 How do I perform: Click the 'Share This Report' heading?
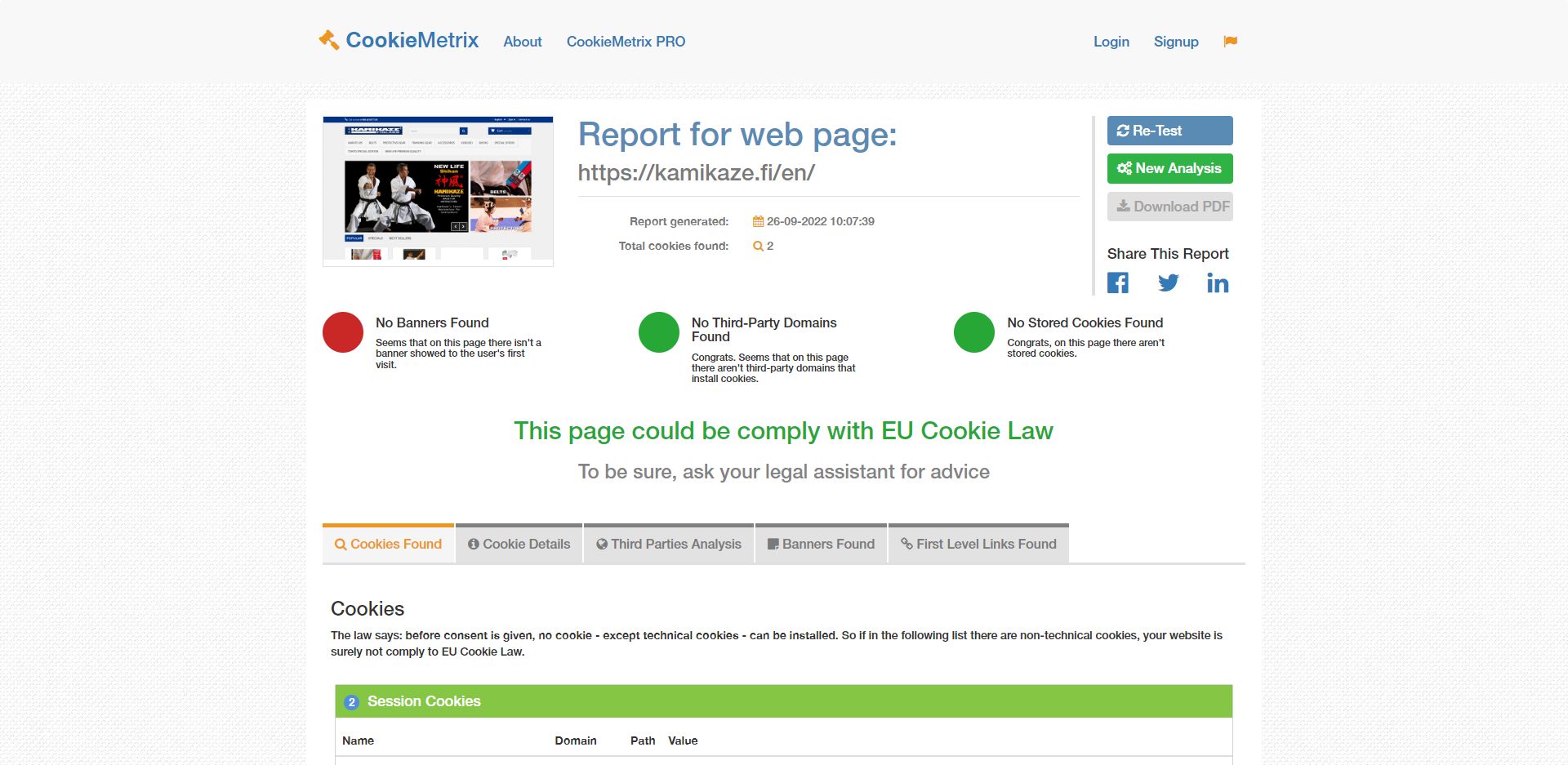[x=1168, y=254]
